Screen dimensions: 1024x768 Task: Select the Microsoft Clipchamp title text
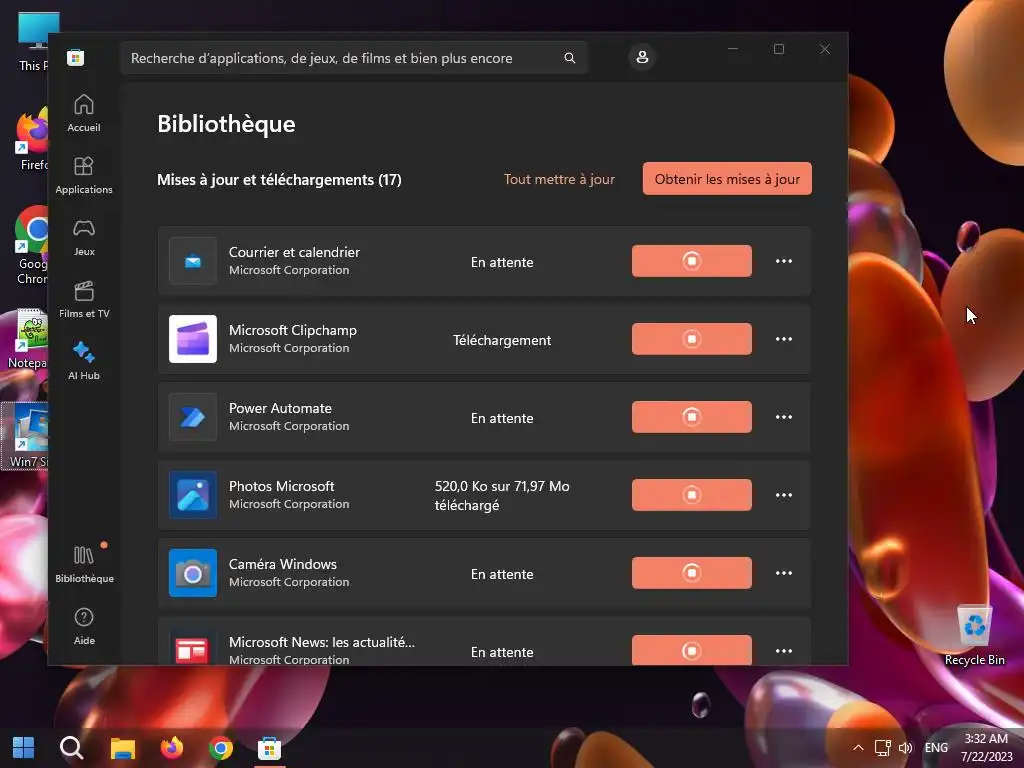tap(293, 330)
